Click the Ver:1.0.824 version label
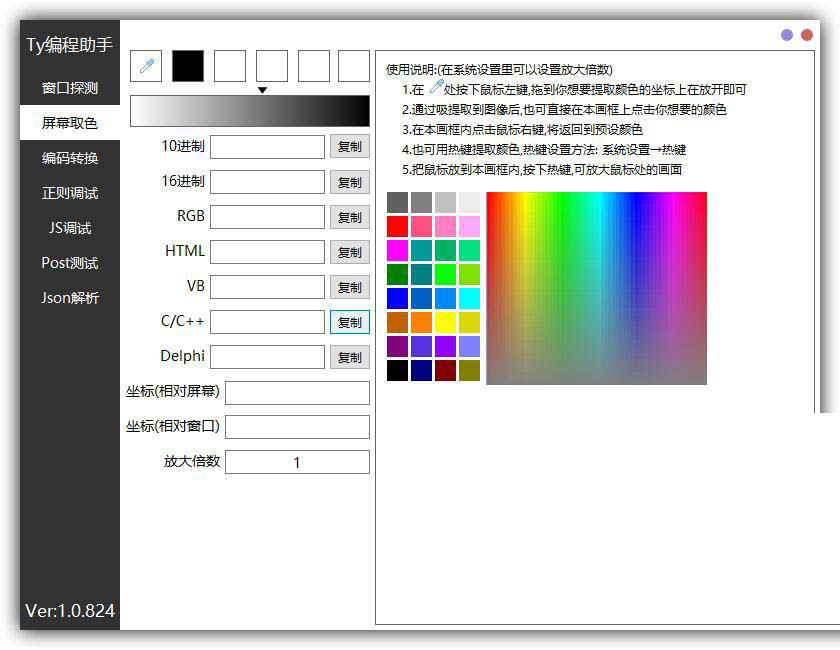 point(70,611)
